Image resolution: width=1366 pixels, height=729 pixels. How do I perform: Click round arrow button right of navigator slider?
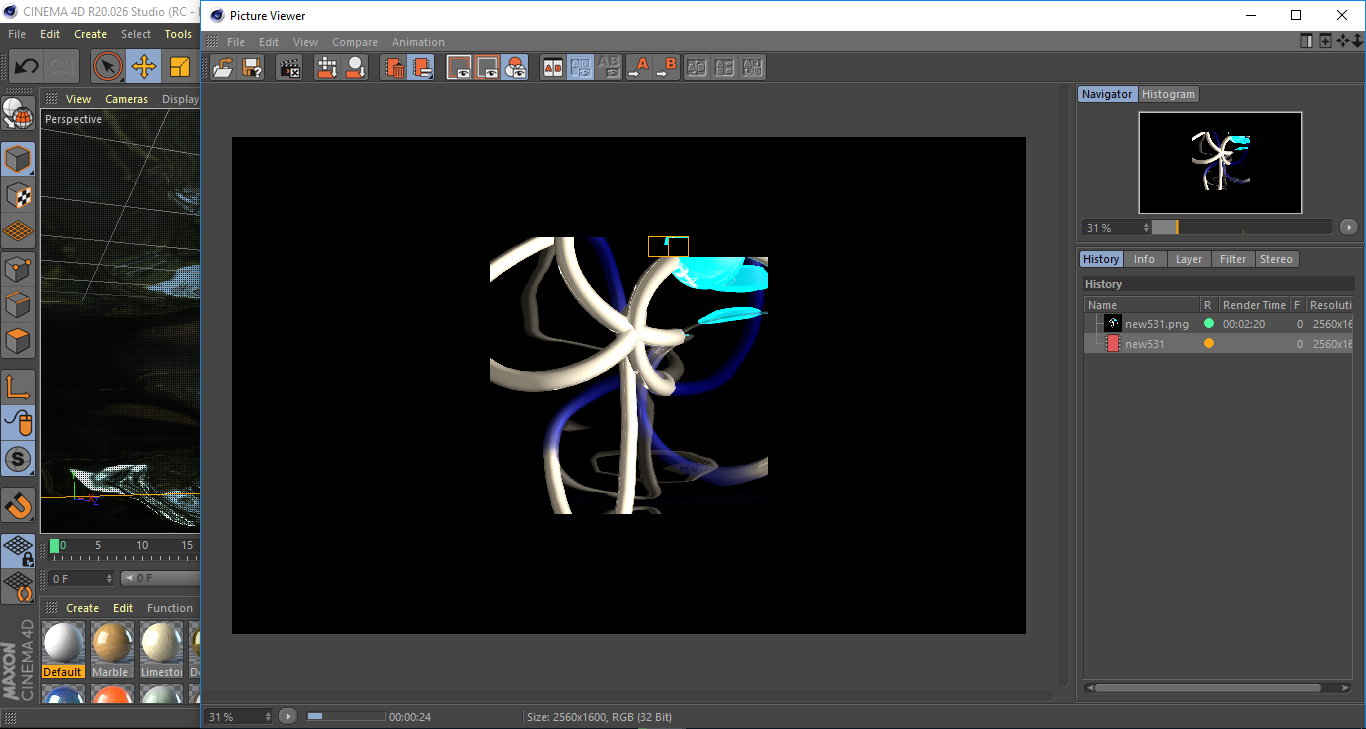1348,227
